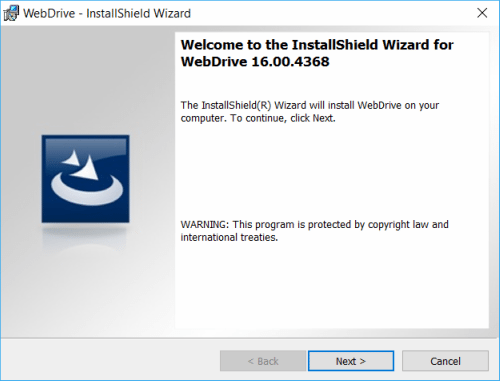Click the grey banner area above the logo
Screen dimensions: 500x381
point(87,80)
